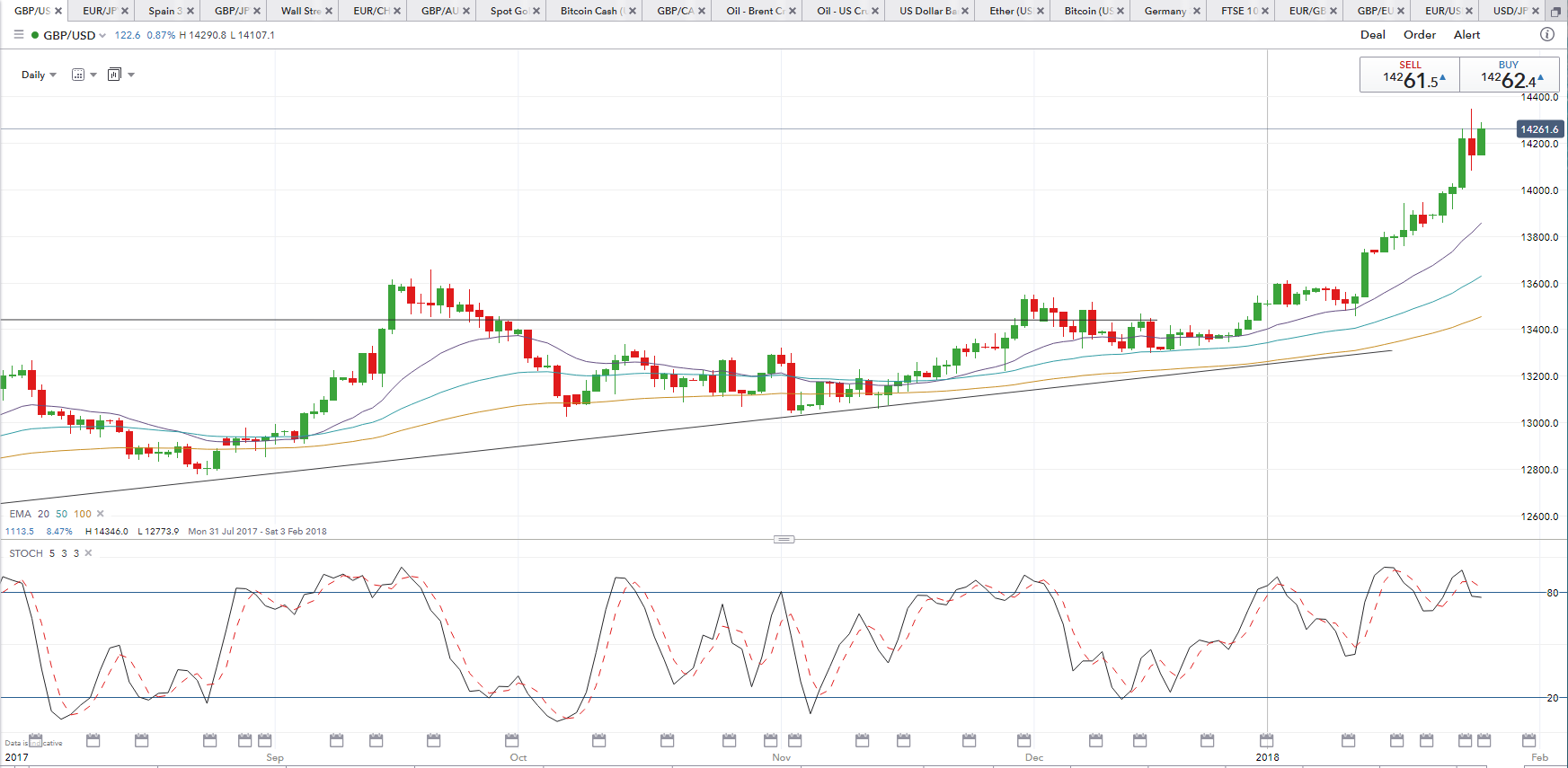Close the GBP/JP tab
1568x768 pixels.
pos(257,11)
